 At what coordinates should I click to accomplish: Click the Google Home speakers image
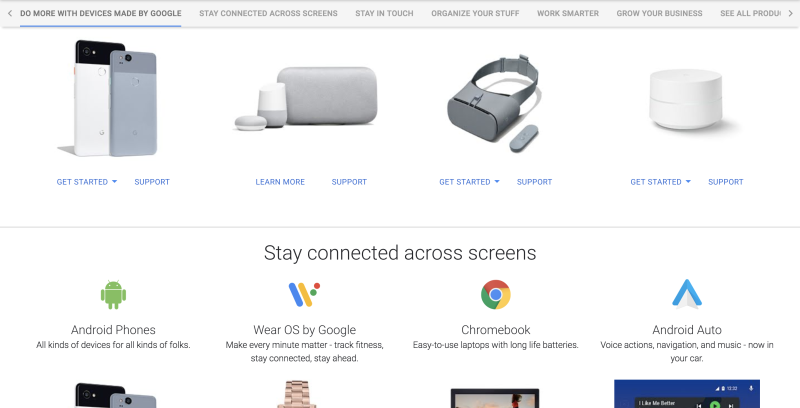coord(306,98)
